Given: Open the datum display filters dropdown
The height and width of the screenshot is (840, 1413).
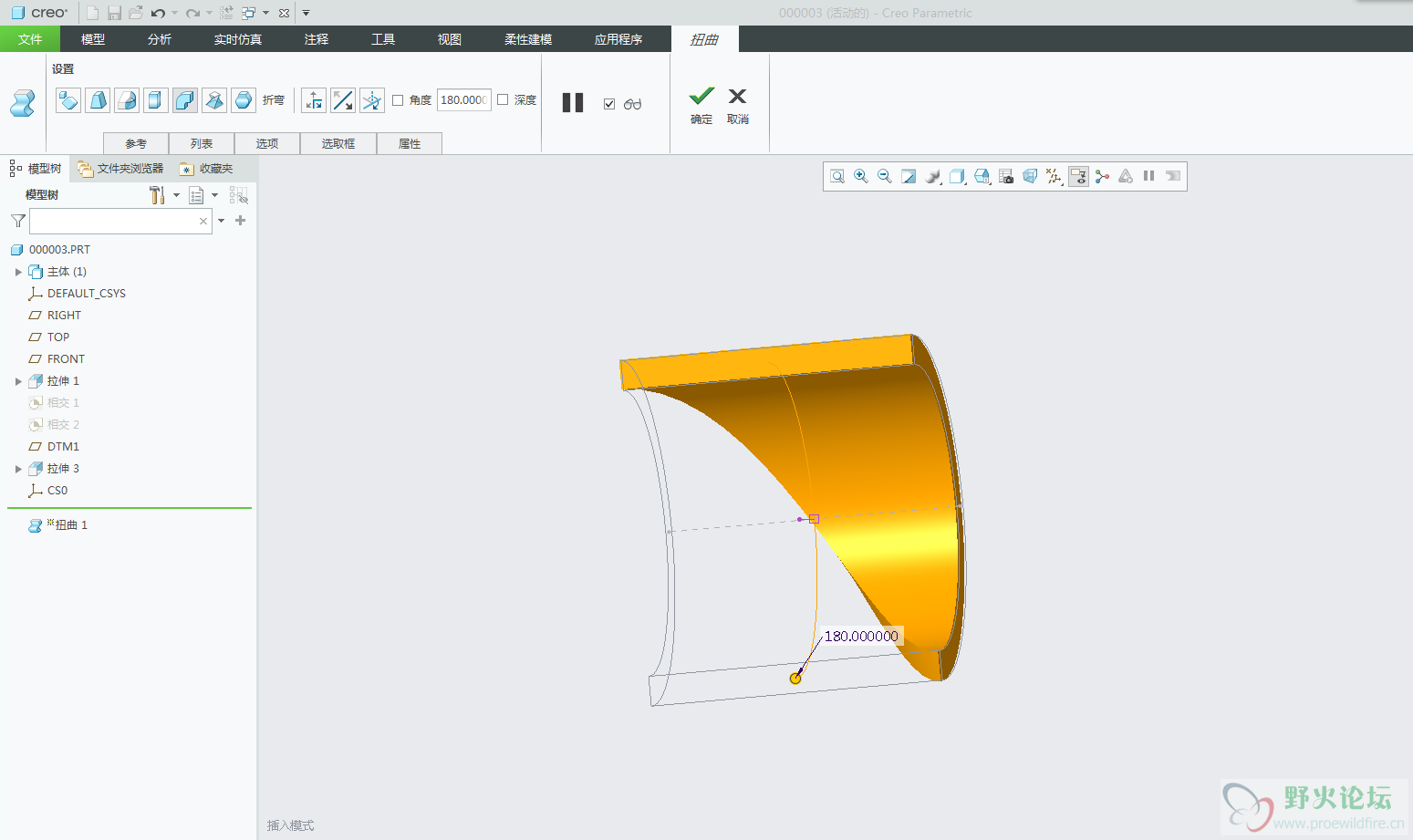Looking at the screenshot, I should (x=1054, y=176).
